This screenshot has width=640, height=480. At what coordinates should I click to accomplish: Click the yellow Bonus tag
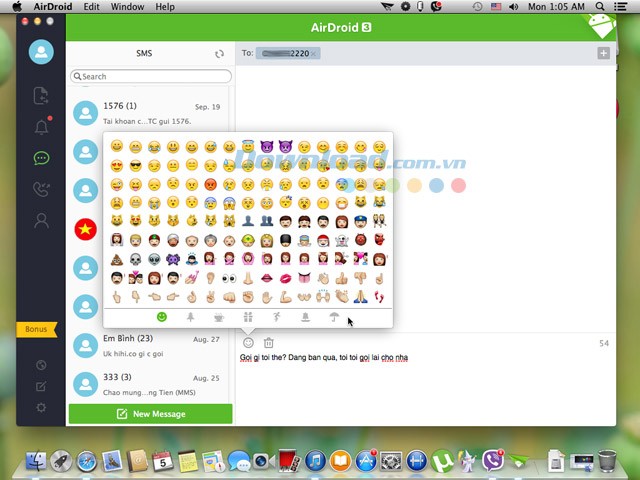[36, 329]
